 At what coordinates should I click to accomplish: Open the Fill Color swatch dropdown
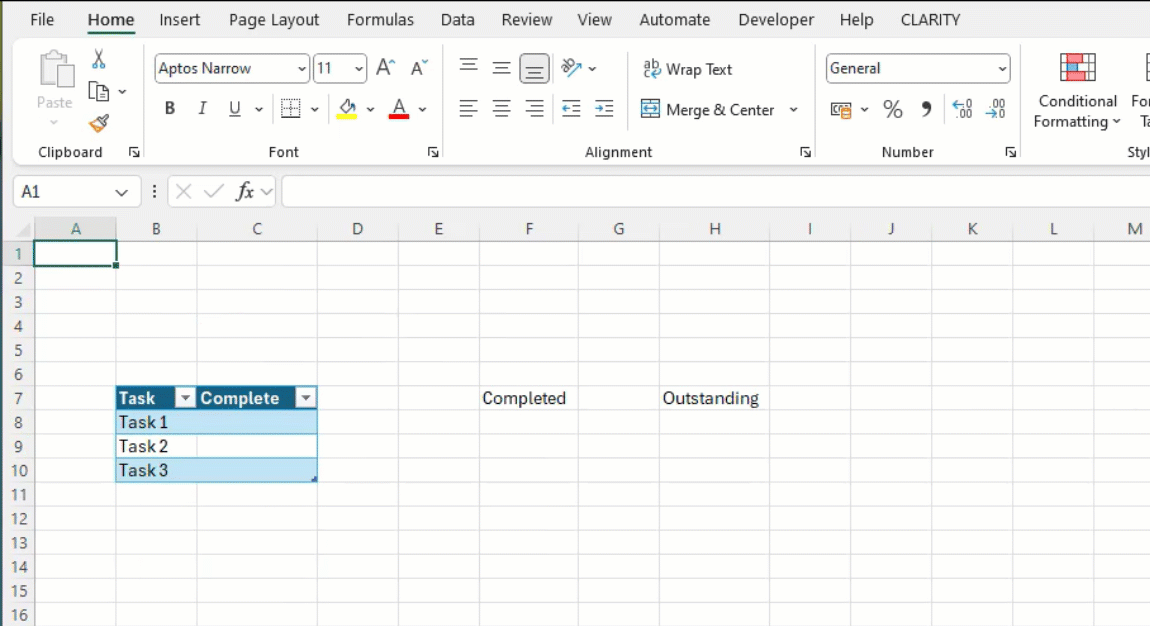point(369,109)
